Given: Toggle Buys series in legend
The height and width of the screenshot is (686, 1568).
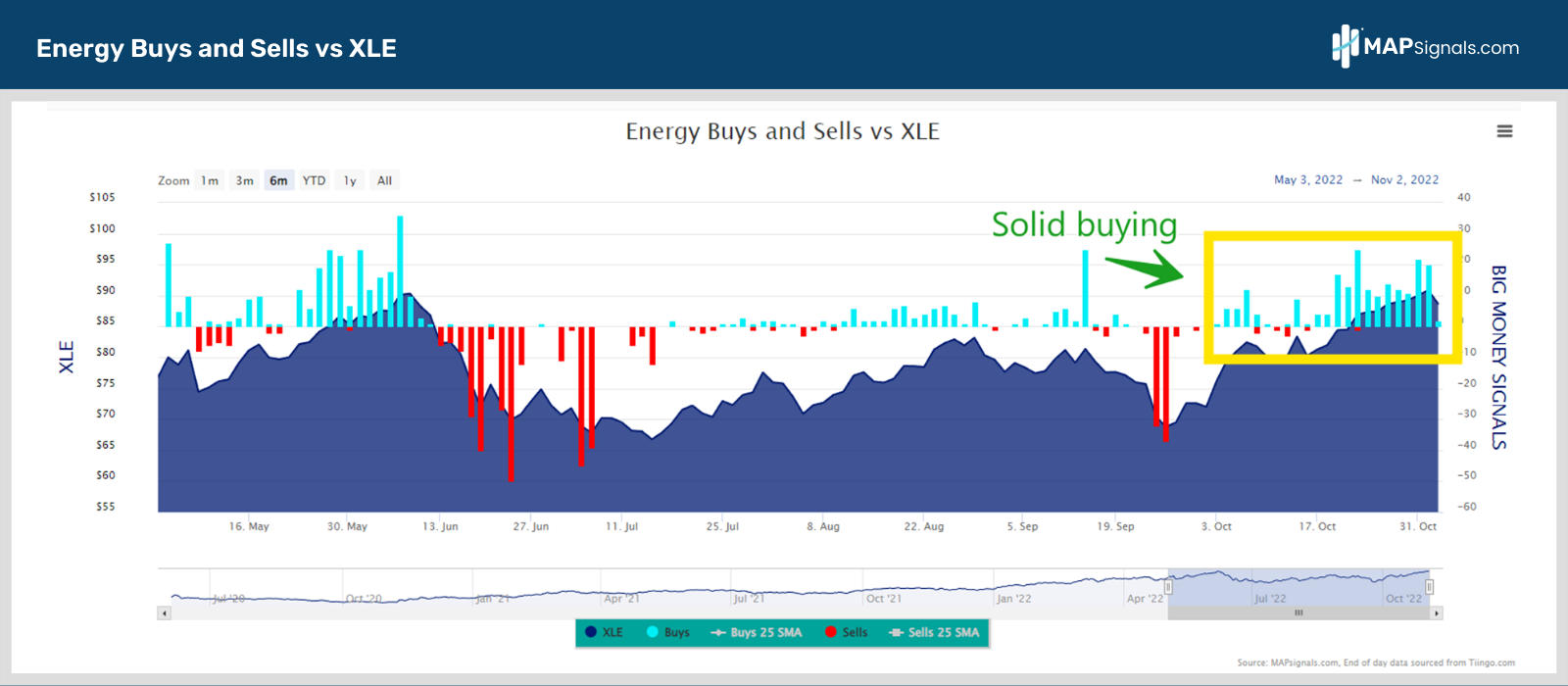Looking at the screenshot, I should click(668, 632).
